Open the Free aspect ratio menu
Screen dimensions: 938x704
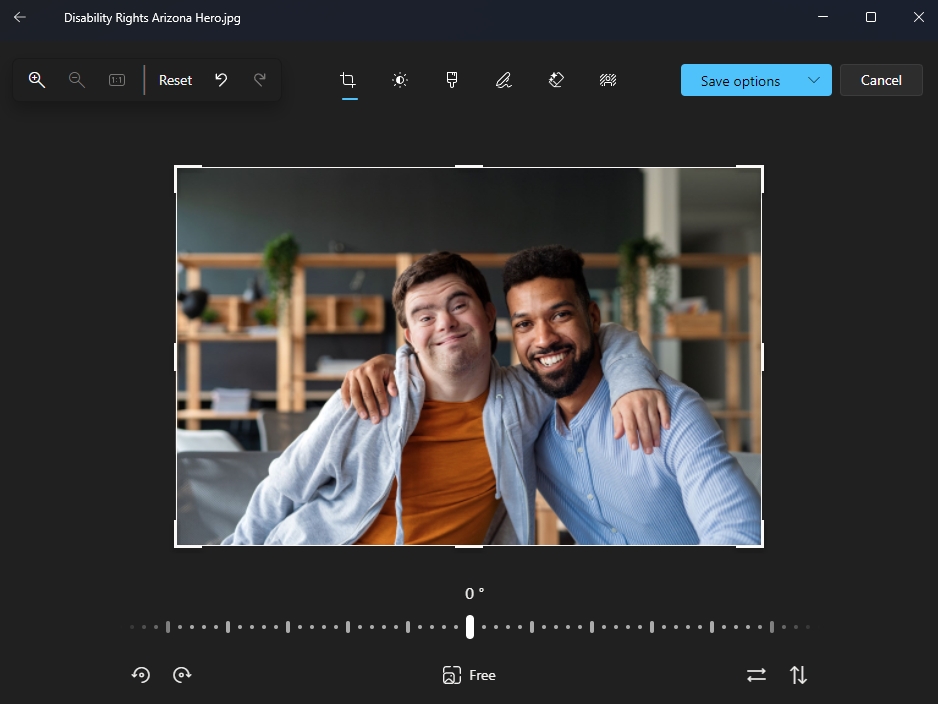469,675
